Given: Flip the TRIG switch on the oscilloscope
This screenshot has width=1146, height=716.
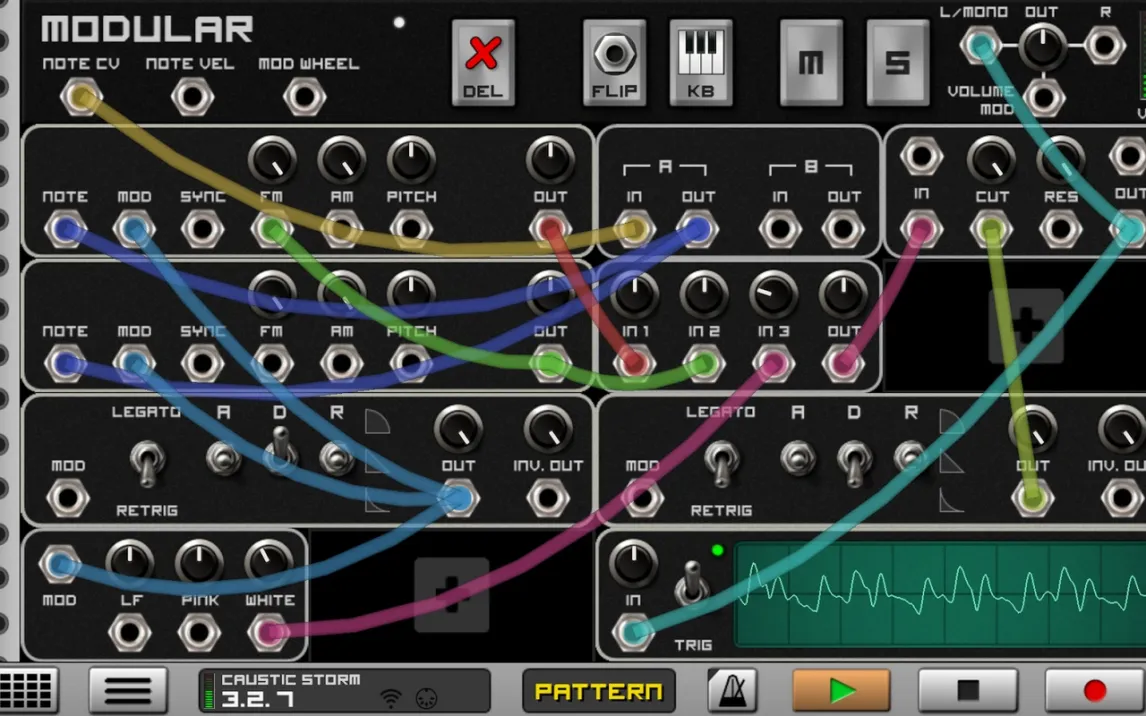Looking at the screenshot, I should pos(689,584).
